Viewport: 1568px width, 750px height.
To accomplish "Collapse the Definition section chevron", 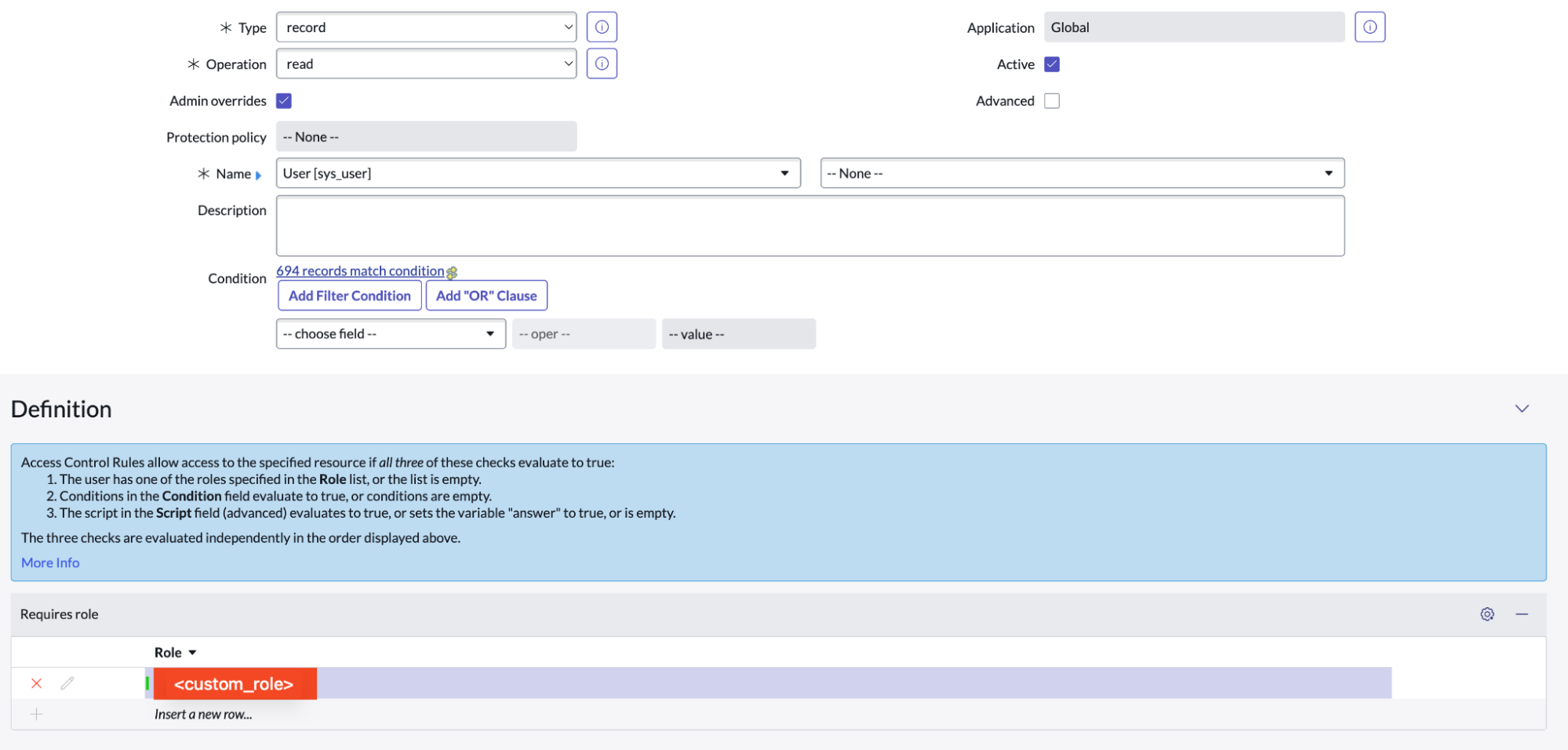I will [1522, 409].
